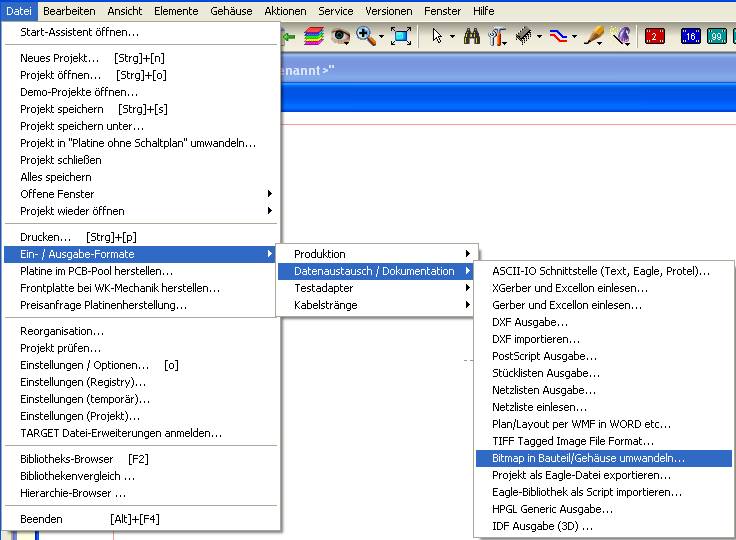Choose DXF importieren from the submenu

530,339
